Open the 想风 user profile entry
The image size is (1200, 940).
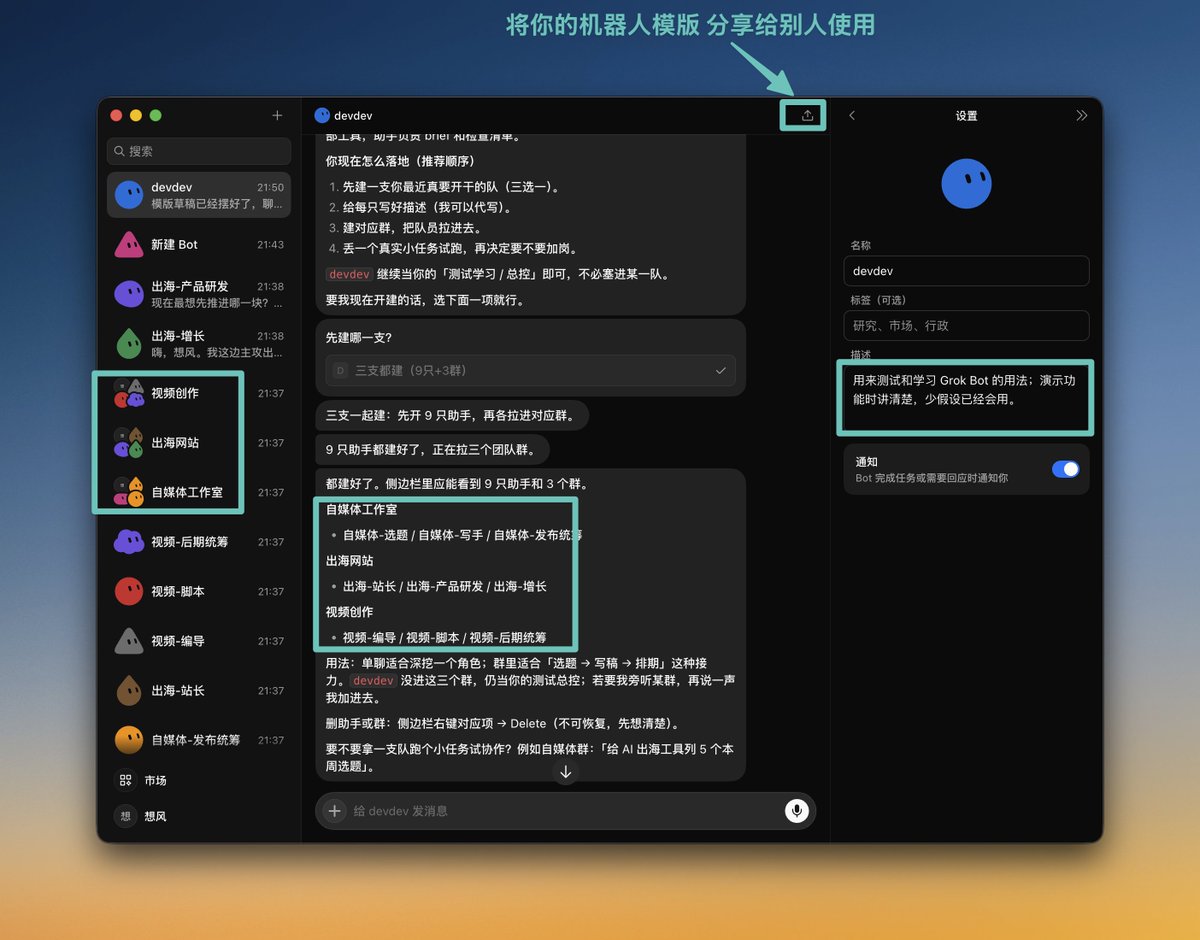click(x=199, y=816)
